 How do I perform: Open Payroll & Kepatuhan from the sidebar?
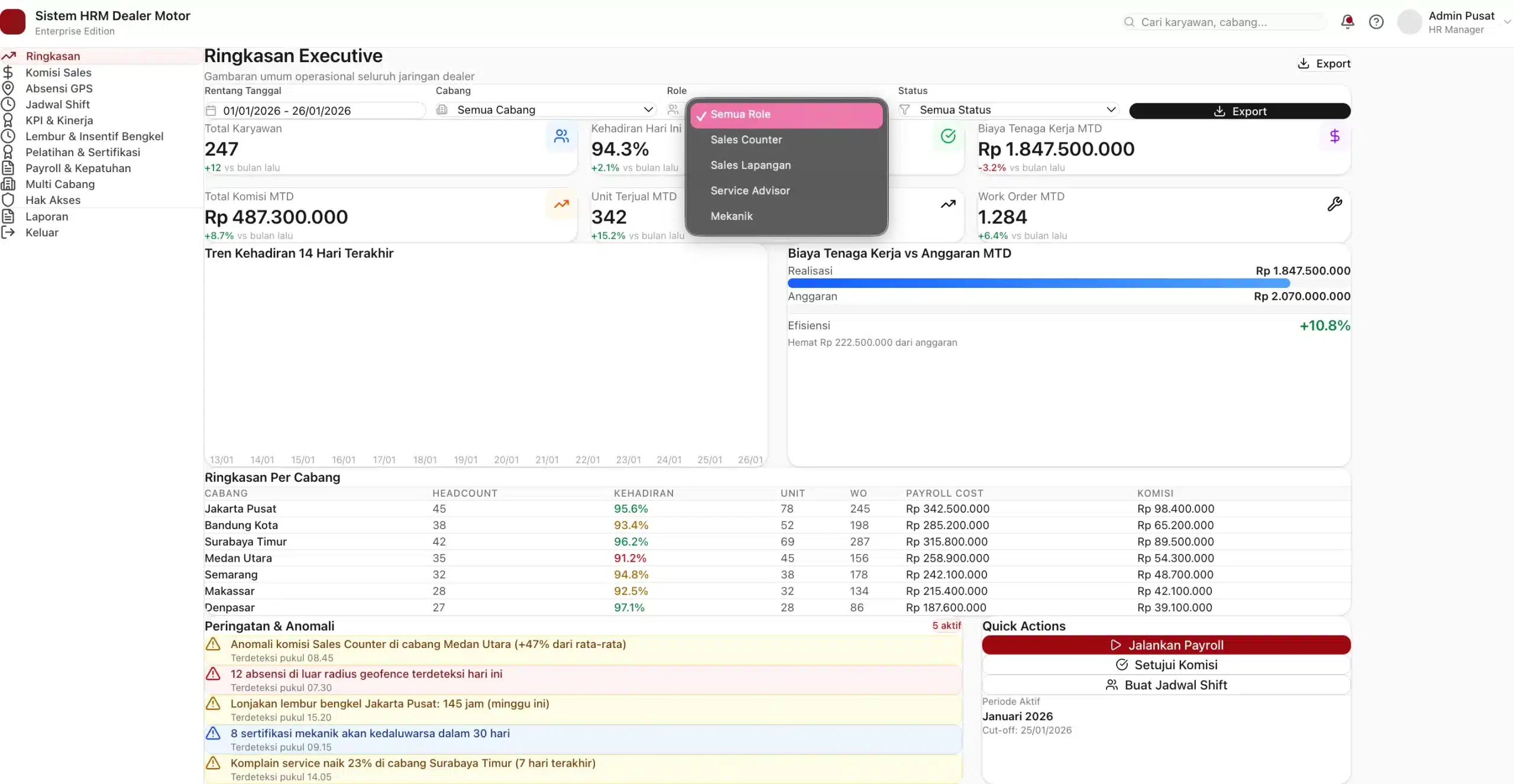click(x=77, y=168)
